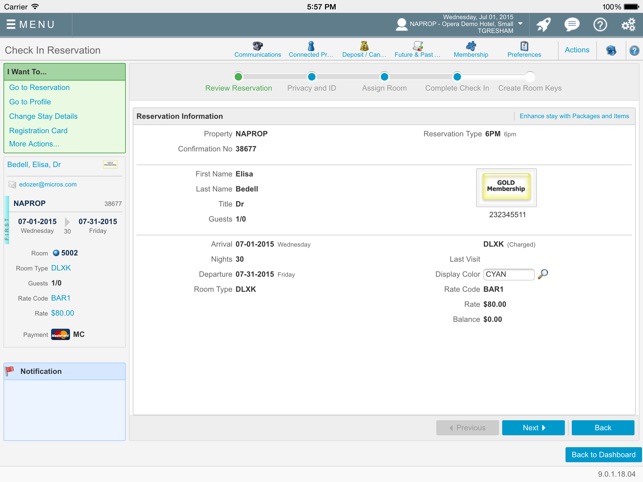Viewport: 643px width, 482px height.
Task: Open Future & Past stays icon
Action: (x=417, y=49)
